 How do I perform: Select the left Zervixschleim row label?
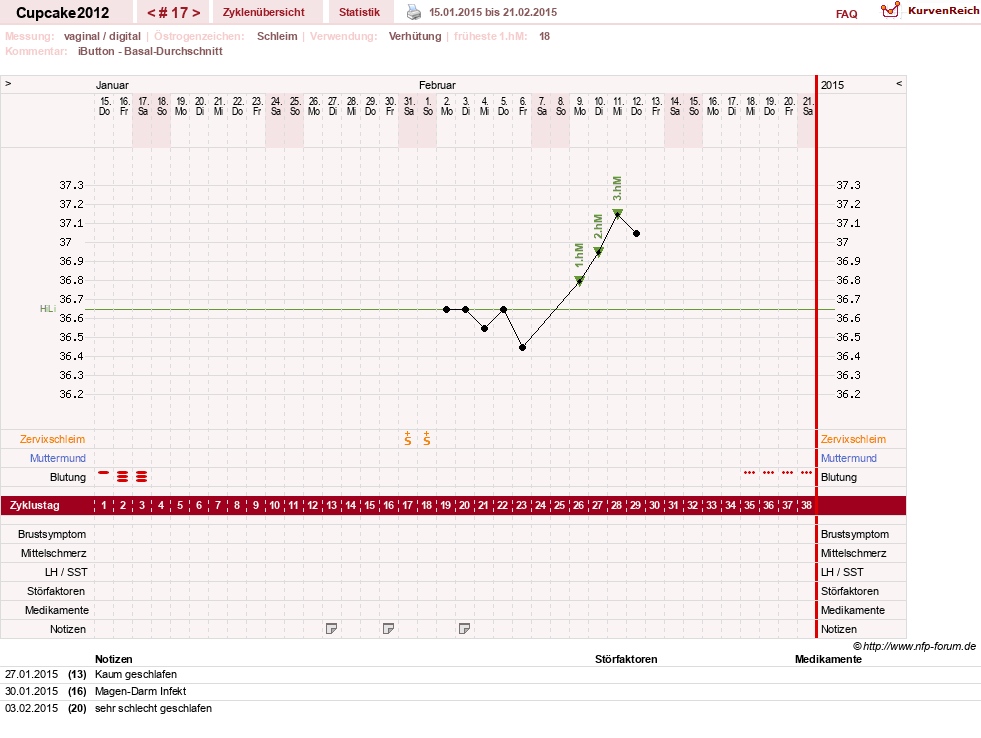coord(53,439)
